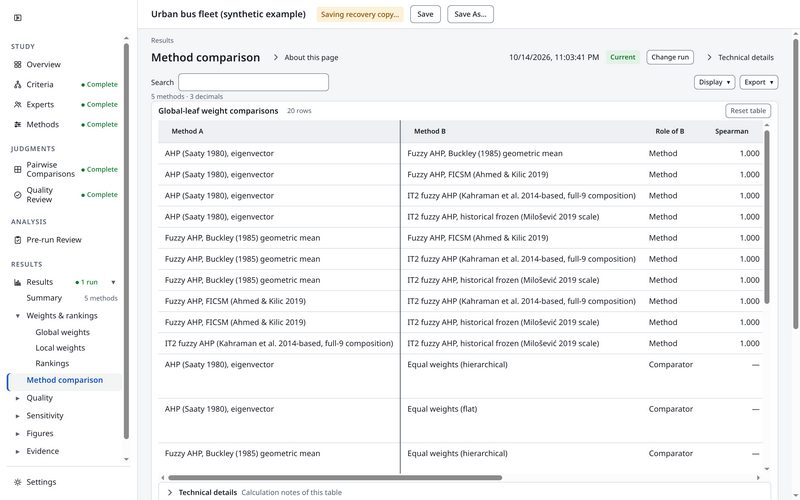The image size is (800, 500).
Task: Collapse the Weights & rankings tree
Action: [18, 316]
